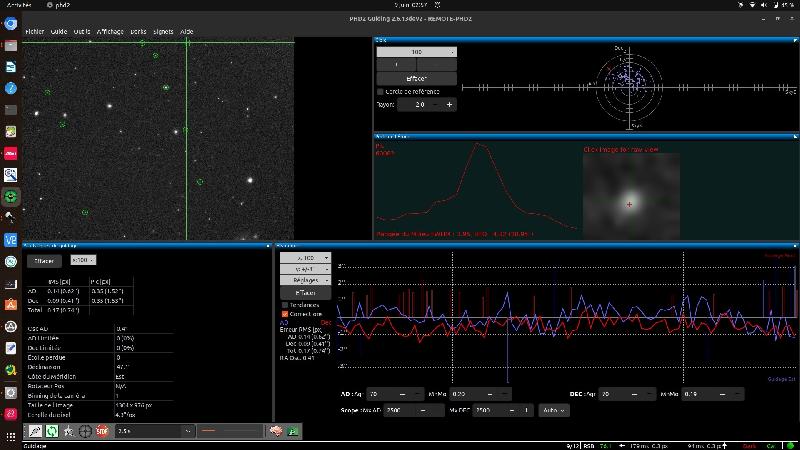Check the Cercle de référence box
This screenshot has height=450, width=800.
[380, 91]
